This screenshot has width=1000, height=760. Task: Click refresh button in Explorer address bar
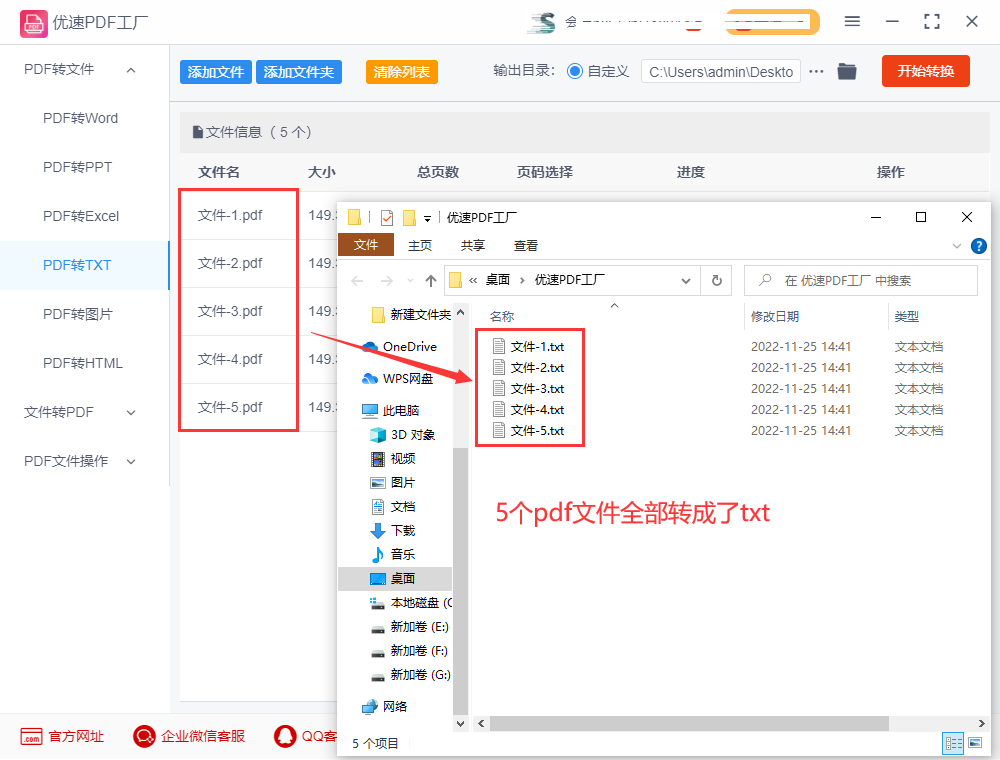coord(717,281)
